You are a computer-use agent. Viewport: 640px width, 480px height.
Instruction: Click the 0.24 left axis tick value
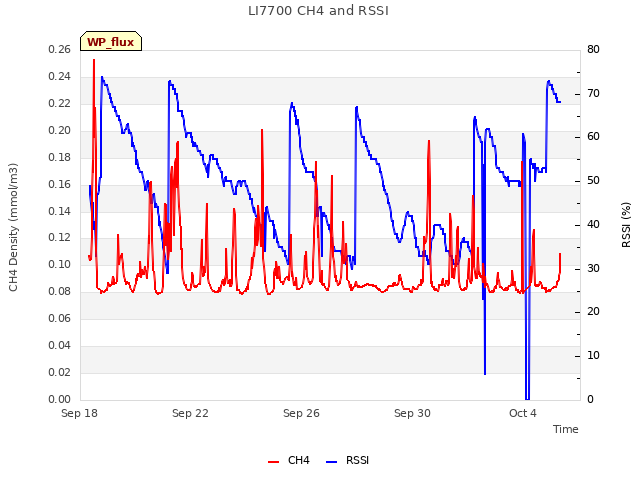pyautogui.click(x=60, y=76)
